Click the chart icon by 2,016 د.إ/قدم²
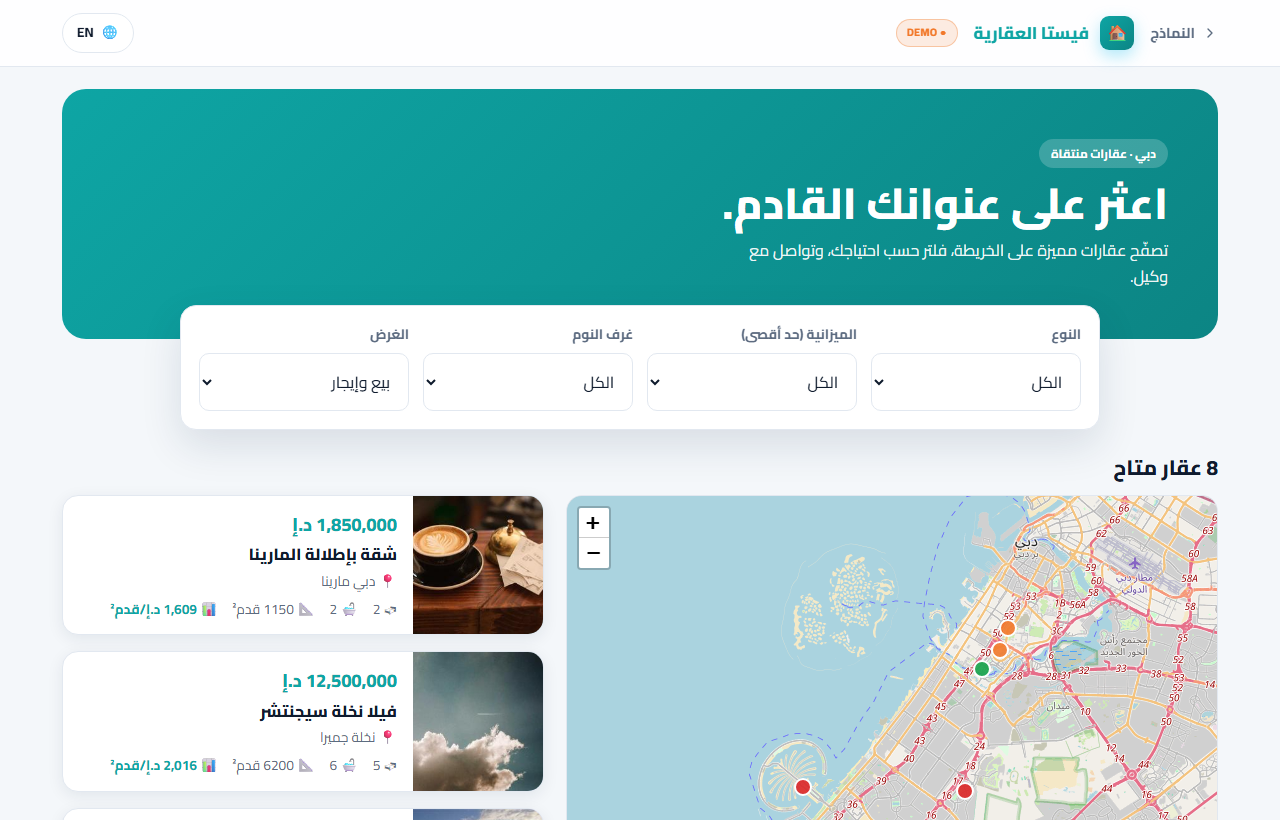This screenshot has height=820, width=1280. (209, 766)
